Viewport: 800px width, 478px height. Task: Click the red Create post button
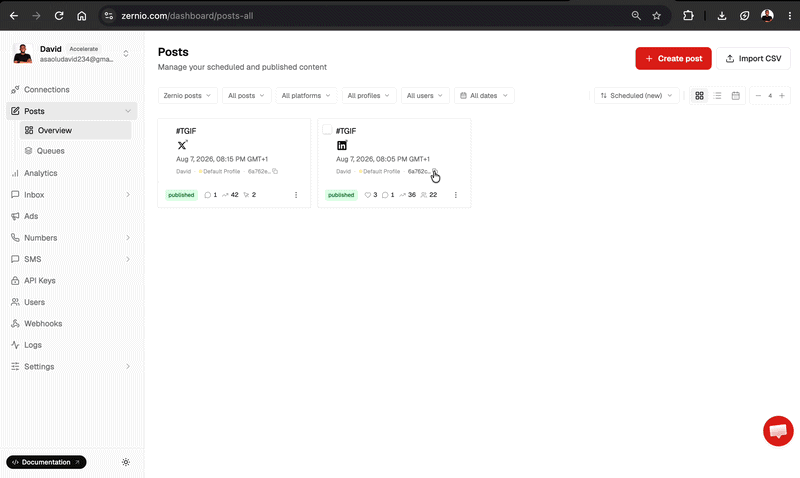[673, 59]
